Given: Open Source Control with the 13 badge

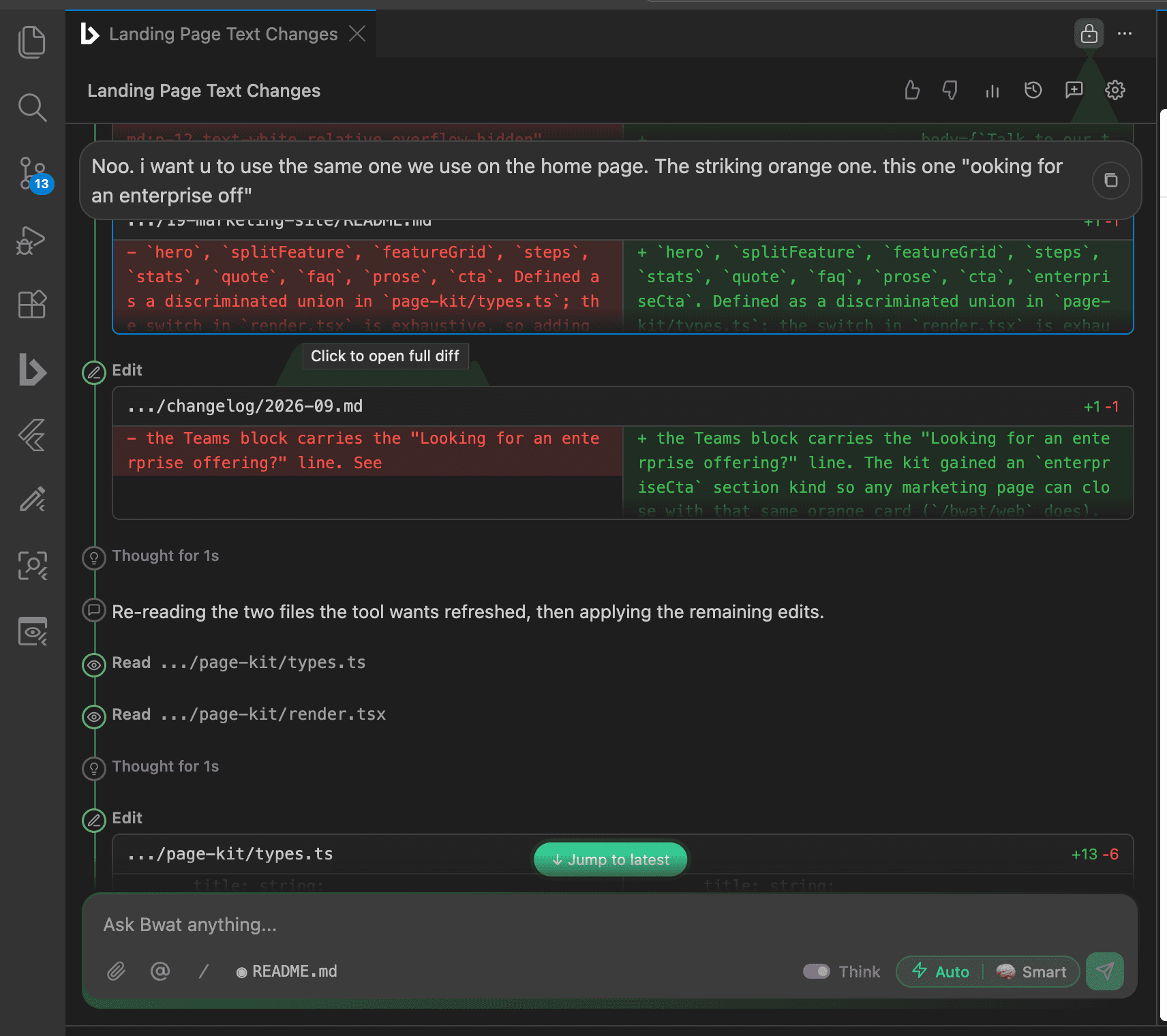Looking at the screenshot, I should click(32, 174).
